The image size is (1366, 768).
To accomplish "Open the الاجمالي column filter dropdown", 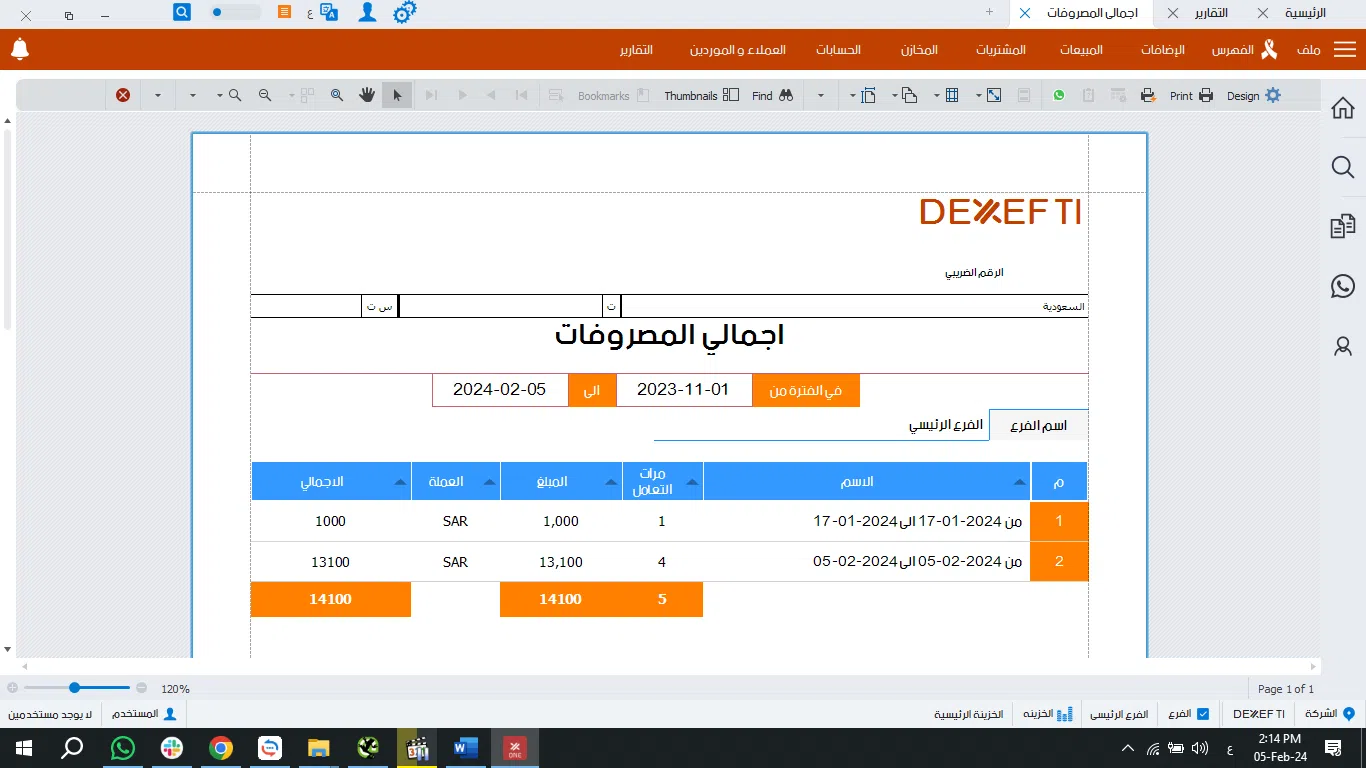I will click(x=400, y=482).
